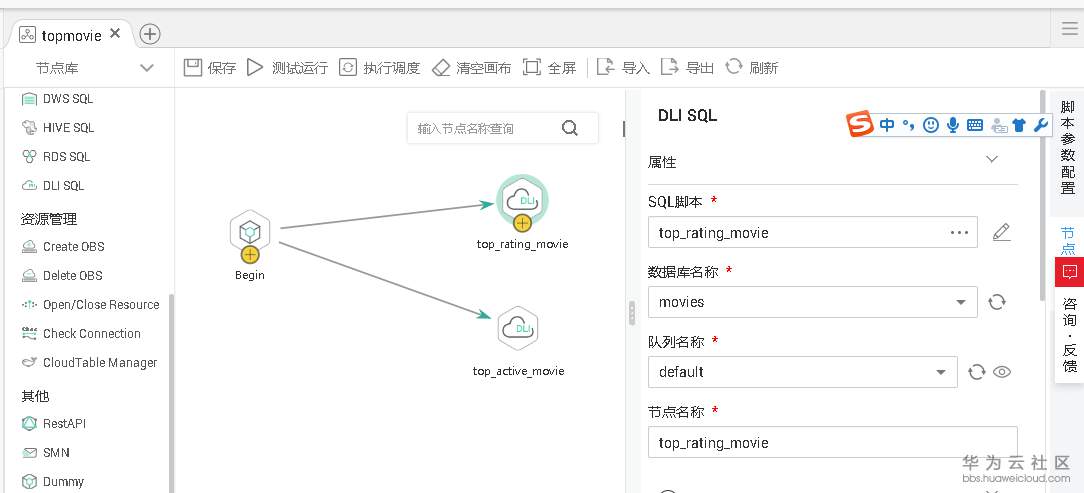
Task: Click the Save (保存) toolbar icon
Action: 193,68
